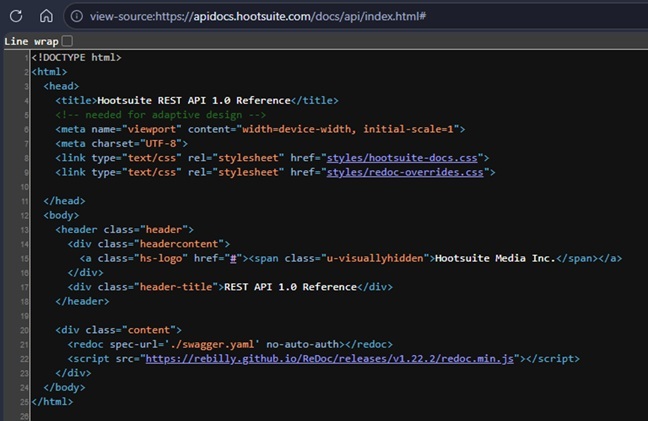The image size is (648, 421).
Task: Click the <div class="content"> line
Action: point(119,330)
